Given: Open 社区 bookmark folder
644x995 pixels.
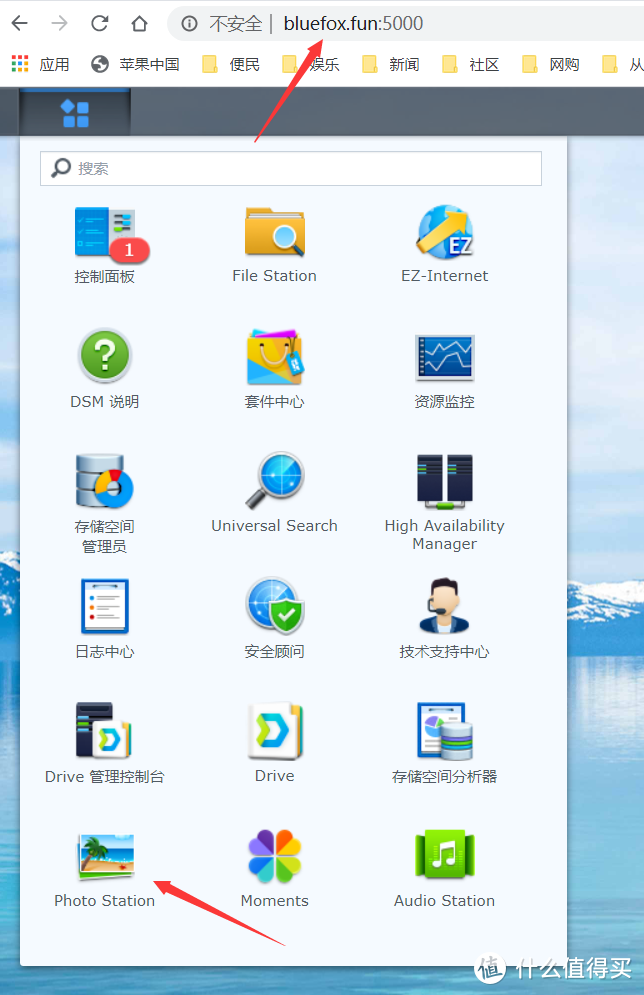Looking at the screenshot, I should pos(471,64).
